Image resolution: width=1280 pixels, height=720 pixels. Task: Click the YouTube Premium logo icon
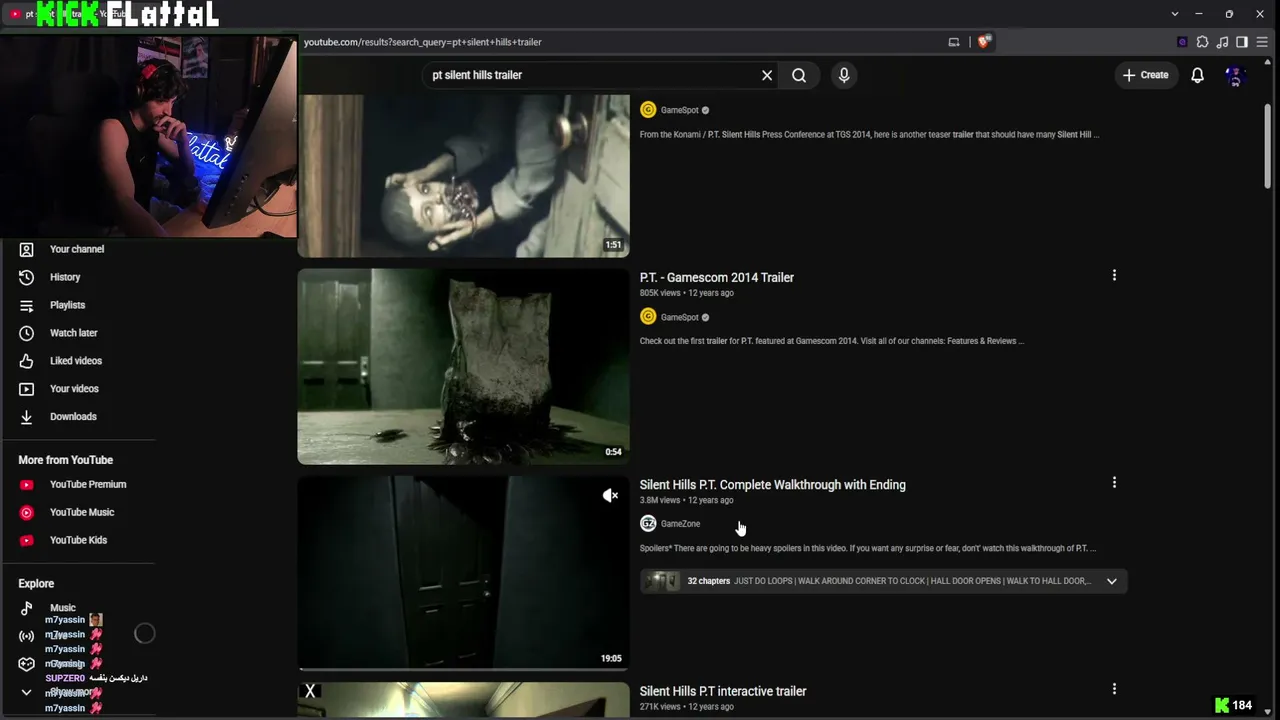[x=27, y=484]
